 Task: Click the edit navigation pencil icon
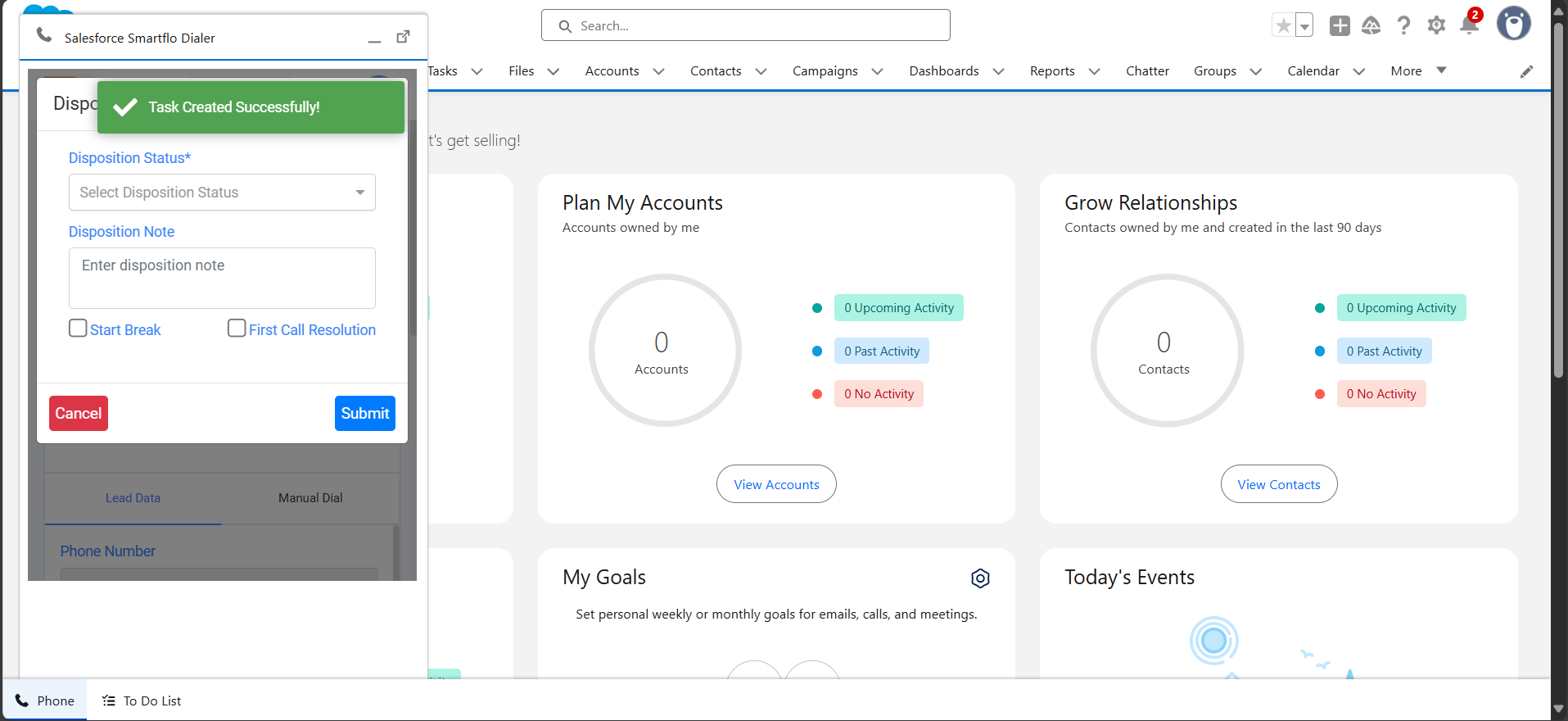(1526, 71)
